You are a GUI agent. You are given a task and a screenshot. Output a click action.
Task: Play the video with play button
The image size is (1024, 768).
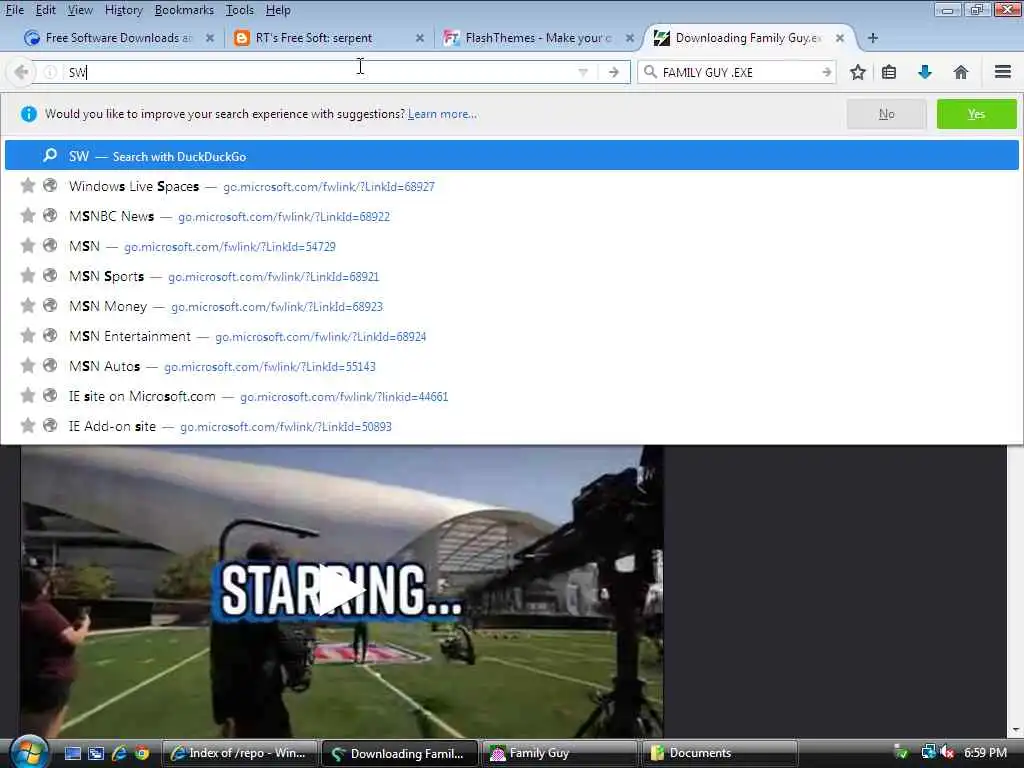pos(340,590)
